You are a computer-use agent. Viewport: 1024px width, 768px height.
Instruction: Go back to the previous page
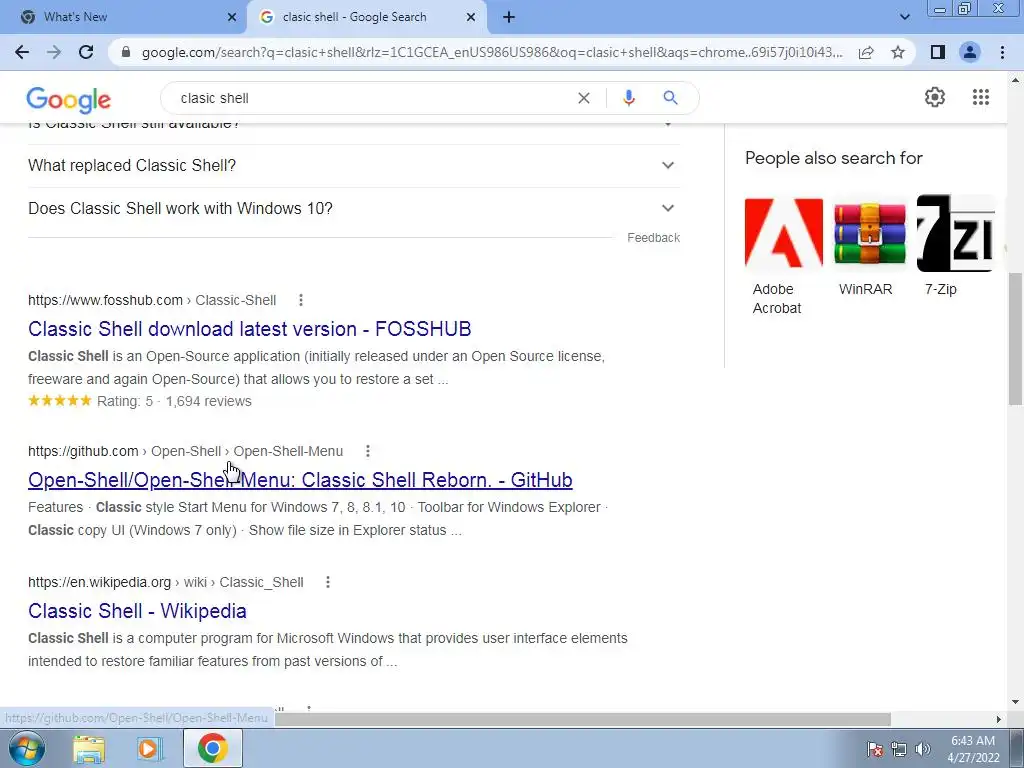pos(22,52)
